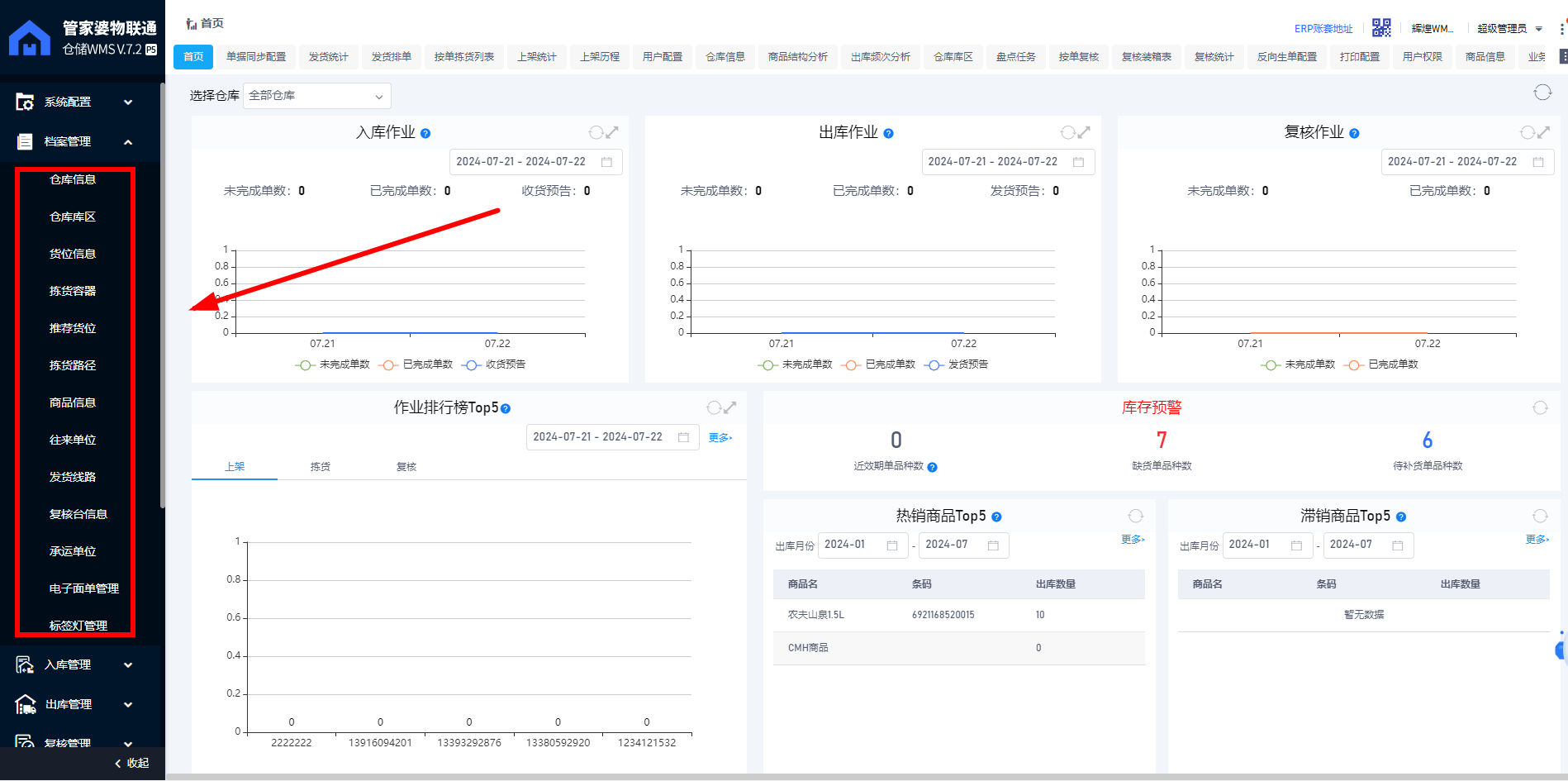1568x781 pixels.
Task: Refresh the 入库作业 panel
Action: pos(596,132)
